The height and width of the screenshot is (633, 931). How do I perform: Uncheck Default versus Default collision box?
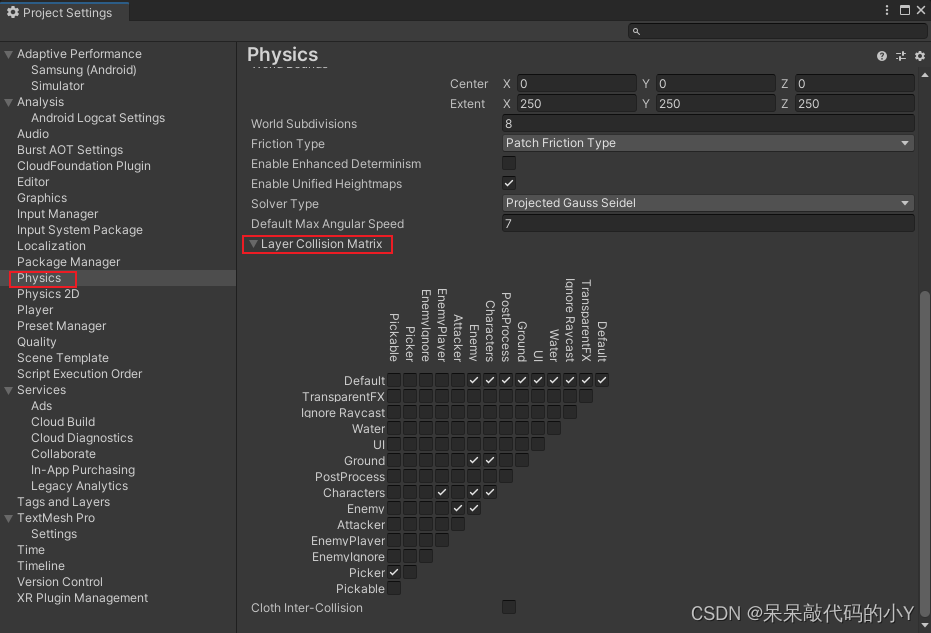pyautogui.click(x=602, y=380)
